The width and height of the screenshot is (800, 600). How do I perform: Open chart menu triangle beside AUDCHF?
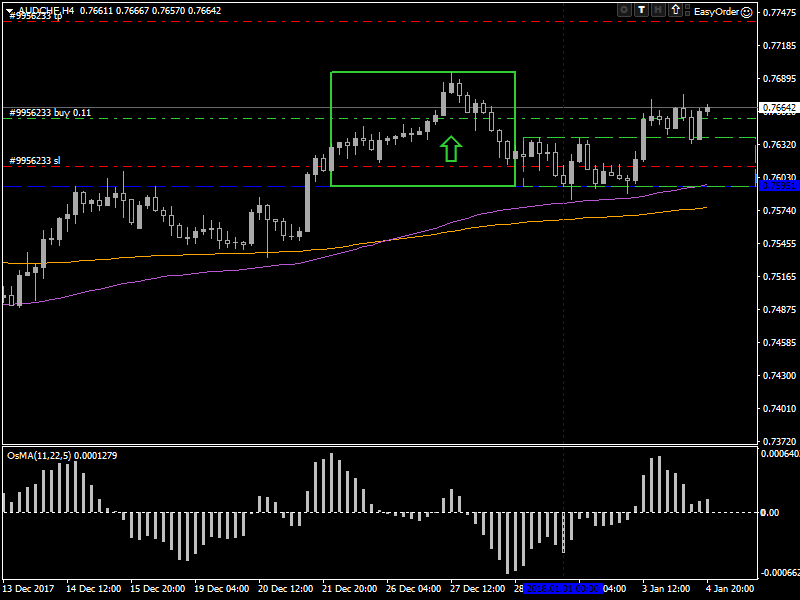point(9,11)
